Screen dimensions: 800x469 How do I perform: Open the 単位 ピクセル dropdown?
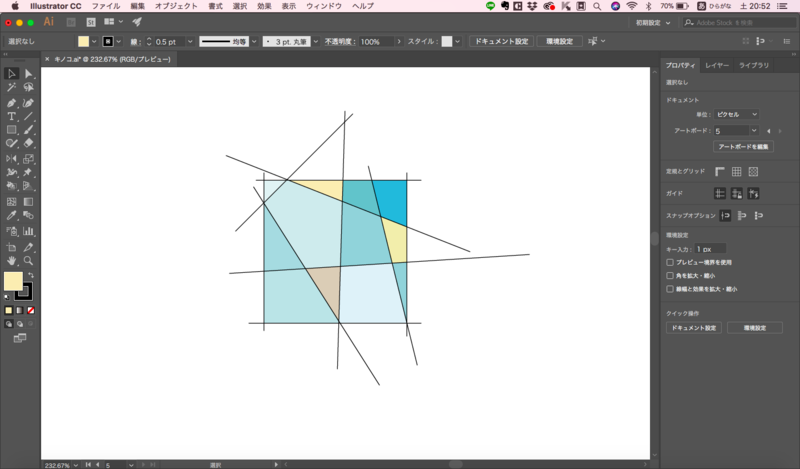click(x=736, y=114)
